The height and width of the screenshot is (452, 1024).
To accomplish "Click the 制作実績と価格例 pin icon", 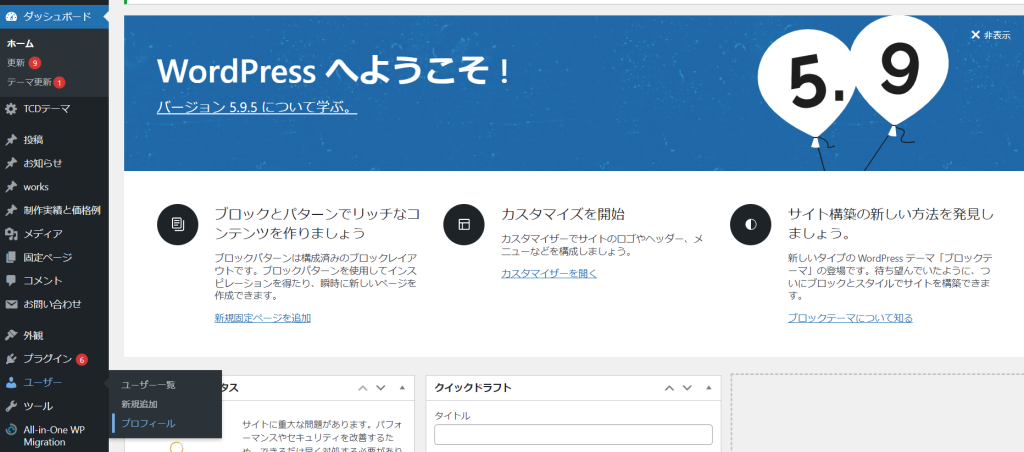I will (x=11, y=210).
